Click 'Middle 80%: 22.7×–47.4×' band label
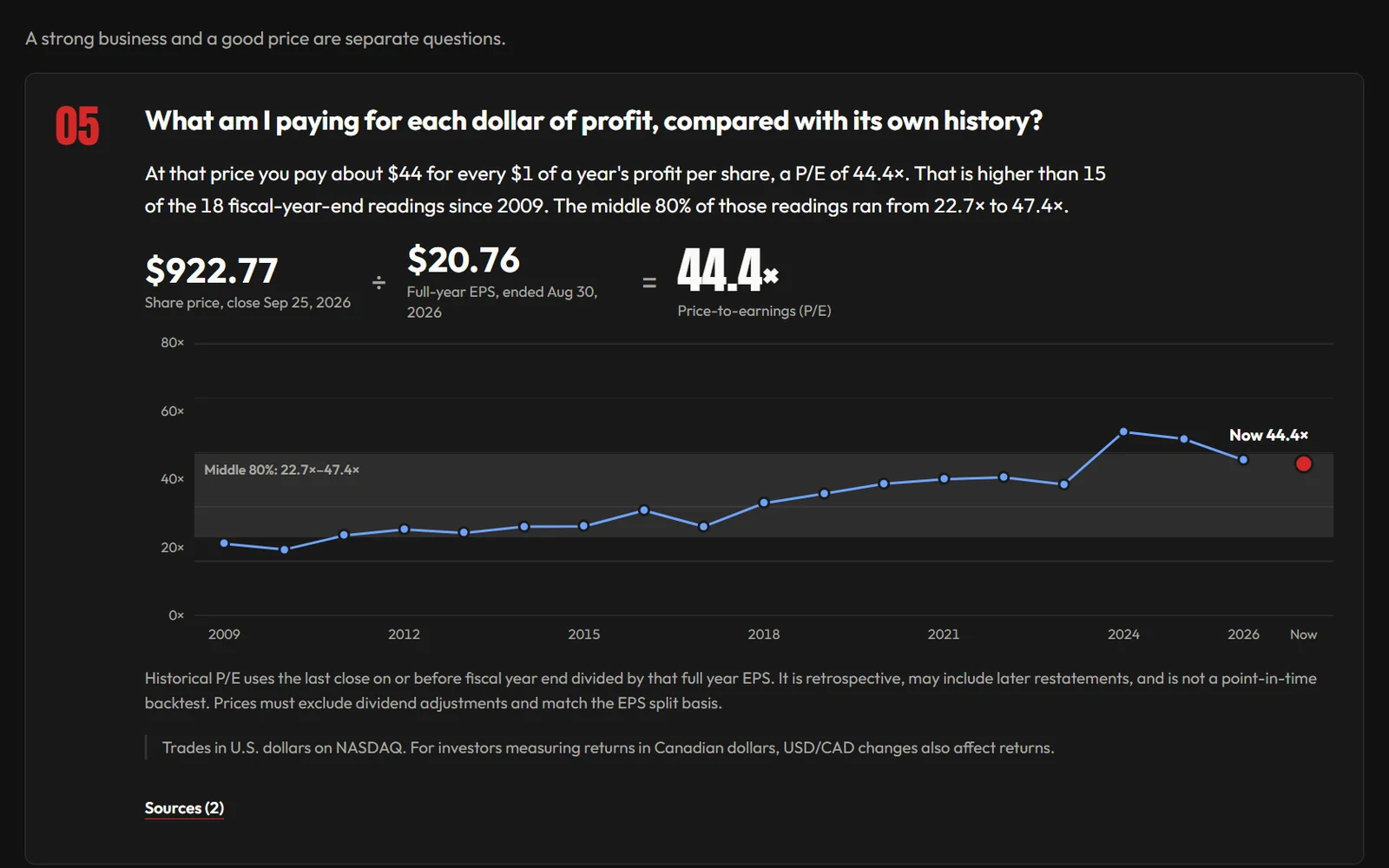The width and height of the screenshot is (1389, 868). coord(281,470)
